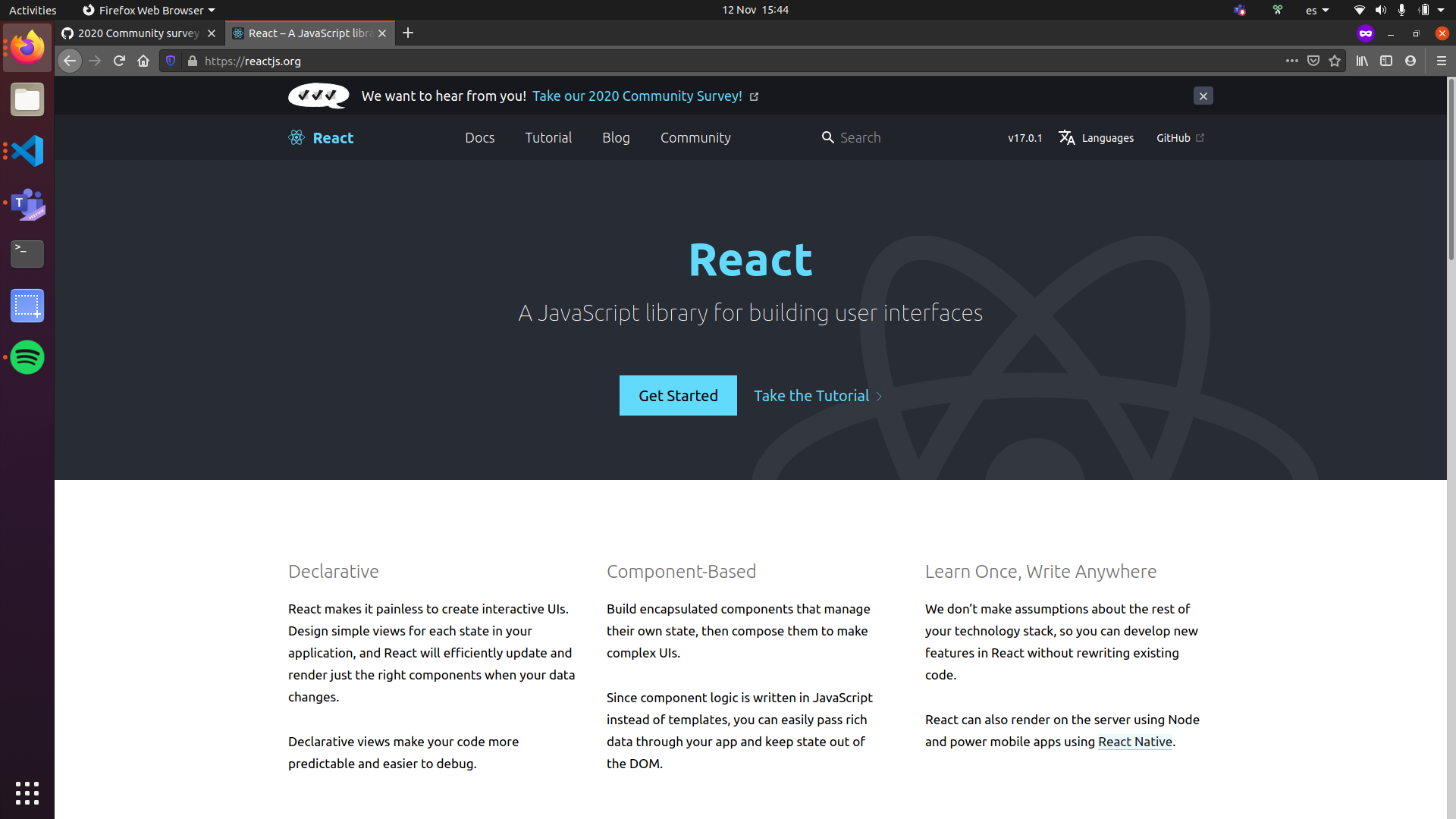The width and height of the screenshot is (1456, 819).
Task: Open Take our 2020 Community Survey link
Action: tap(637, 96)
